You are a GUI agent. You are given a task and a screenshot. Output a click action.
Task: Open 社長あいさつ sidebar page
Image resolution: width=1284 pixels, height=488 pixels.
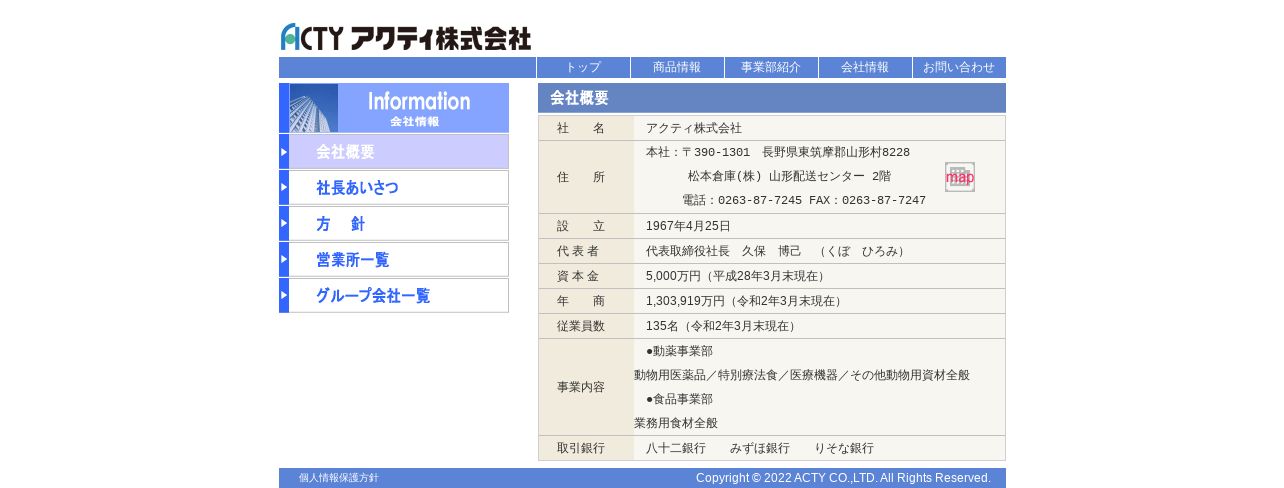(x=394, y=188)
